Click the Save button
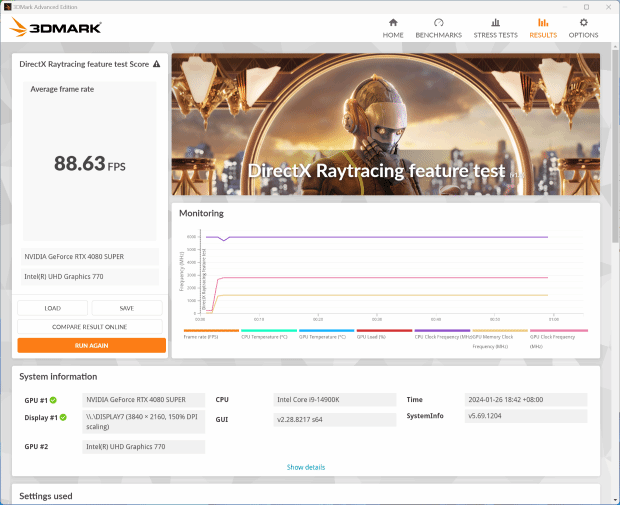This screenshot has width=620, height=505. [x=127, y=308]
